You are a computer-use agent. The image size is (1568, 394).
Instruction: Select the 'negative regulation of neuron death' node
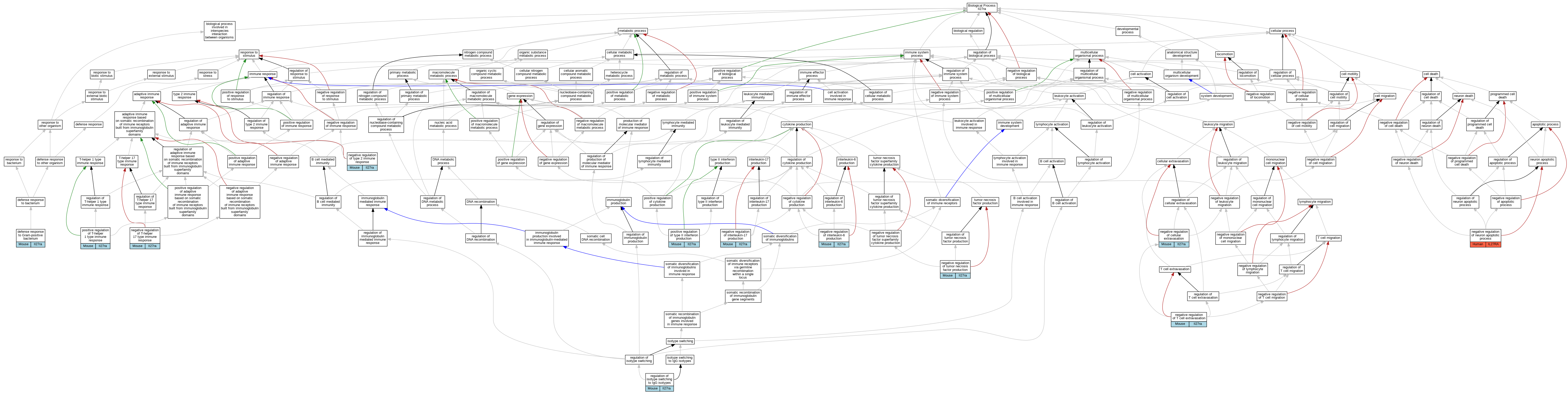1407,161
